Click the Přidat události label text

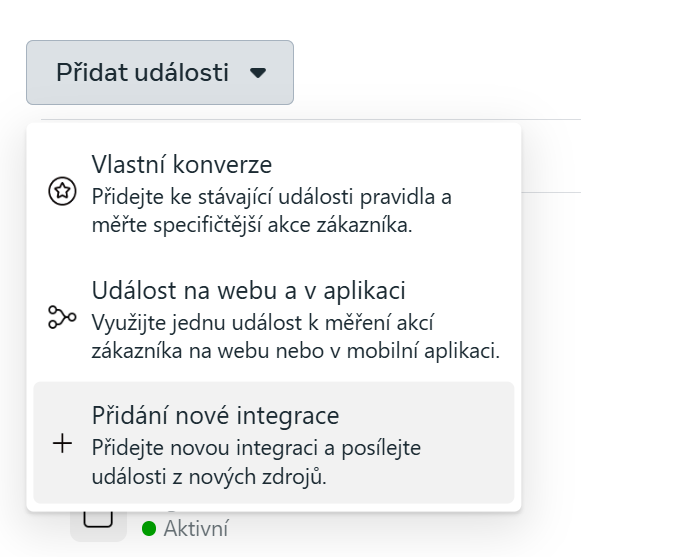coord(142,72)
